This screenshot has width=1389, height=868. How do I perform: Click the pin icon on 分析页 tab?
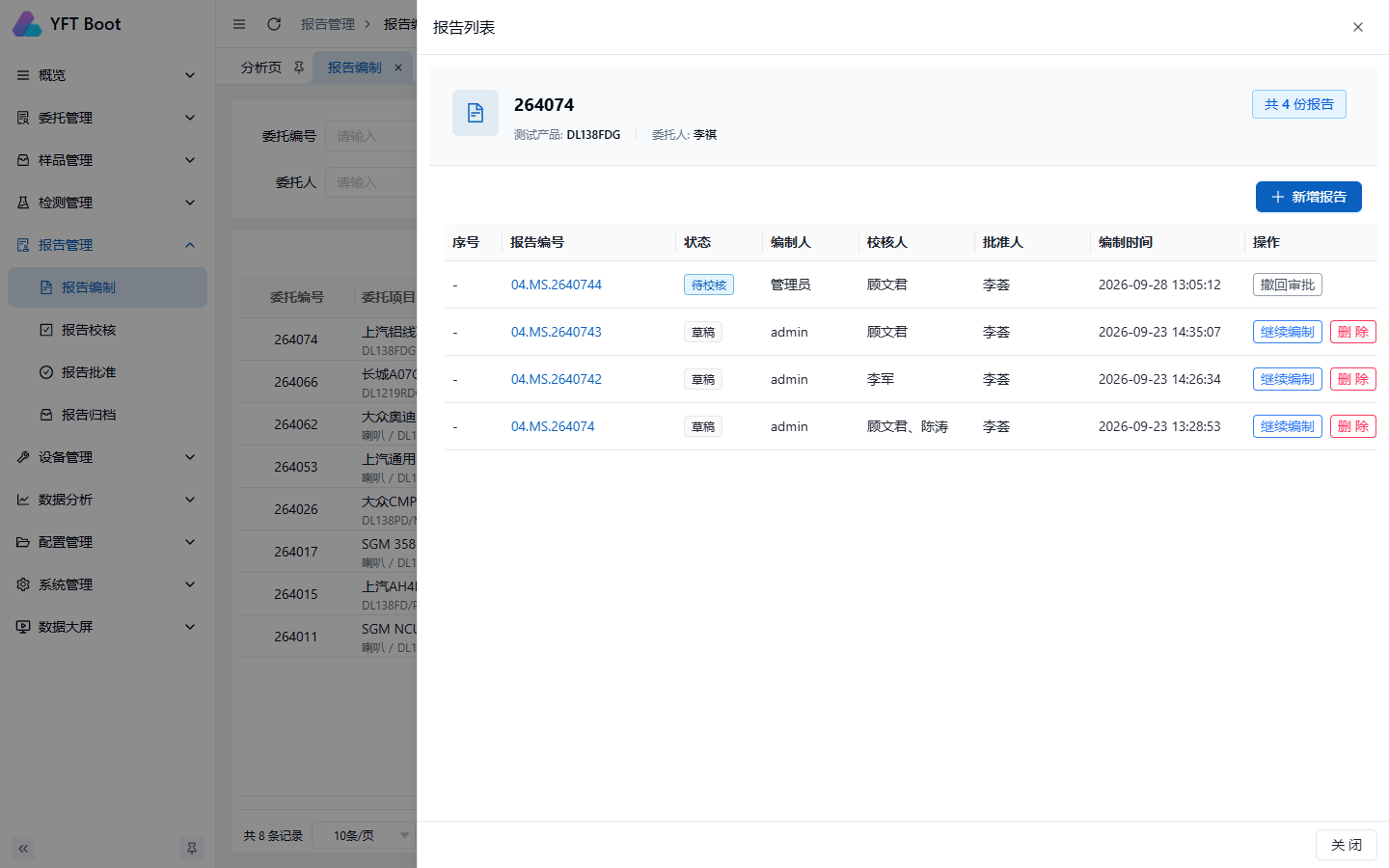coord(299,68)
